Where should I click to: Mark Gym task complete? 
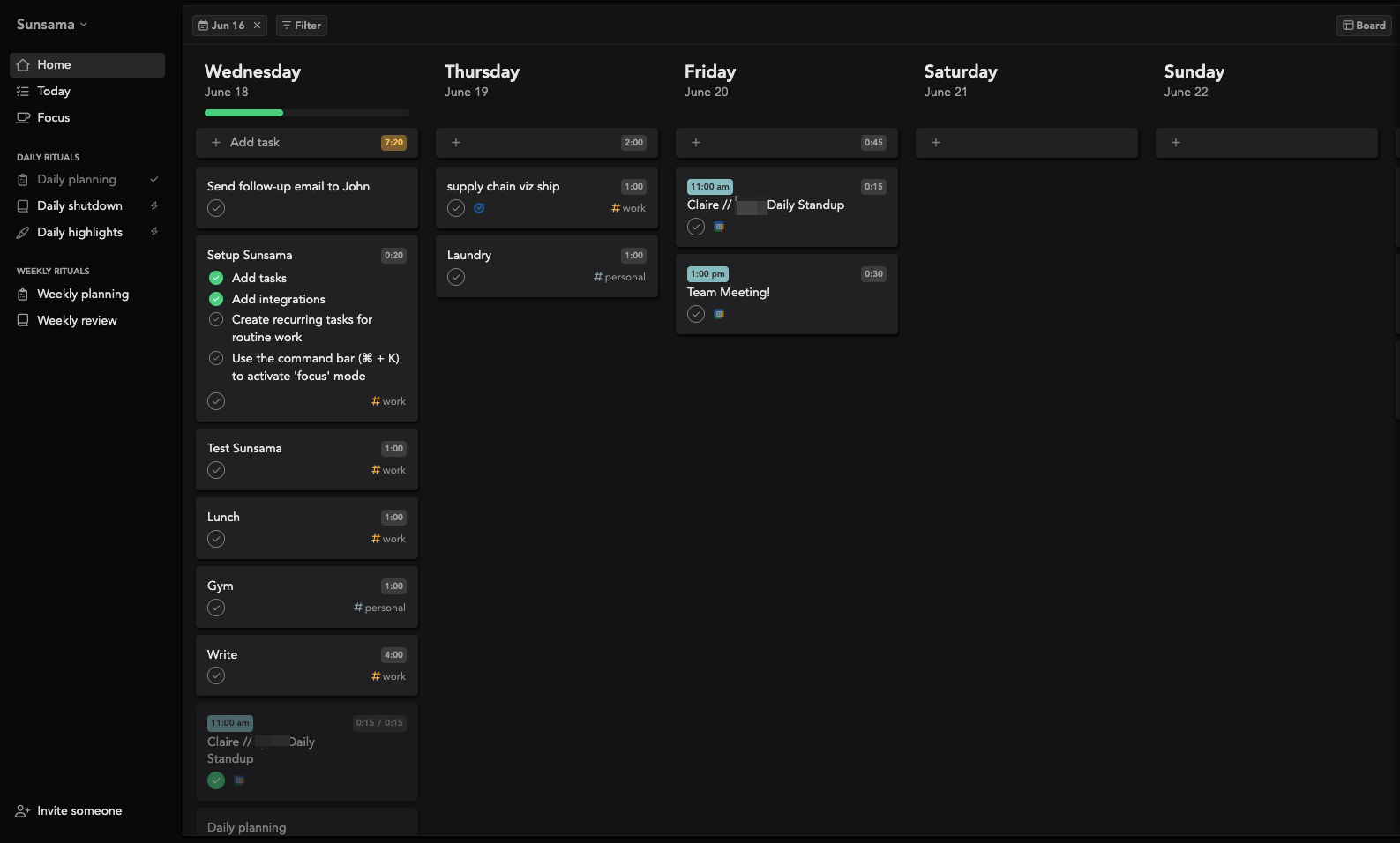tap(216, 608)
